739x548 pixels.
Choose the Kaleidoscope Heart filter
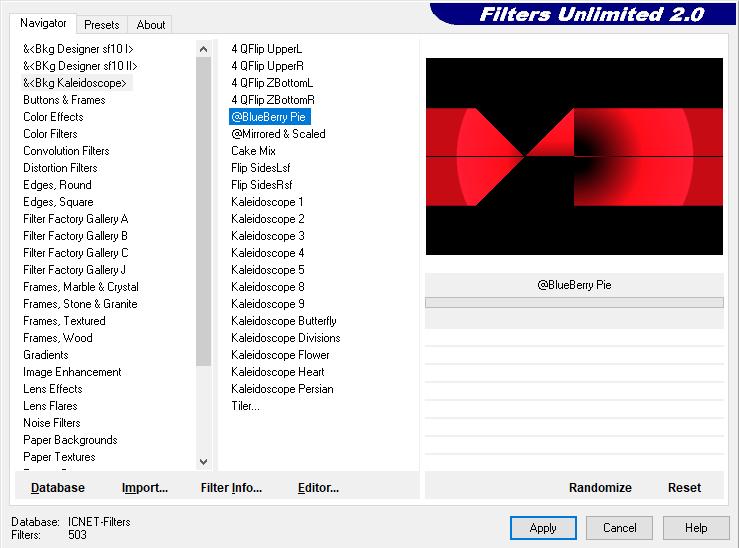tap(278, 372)
